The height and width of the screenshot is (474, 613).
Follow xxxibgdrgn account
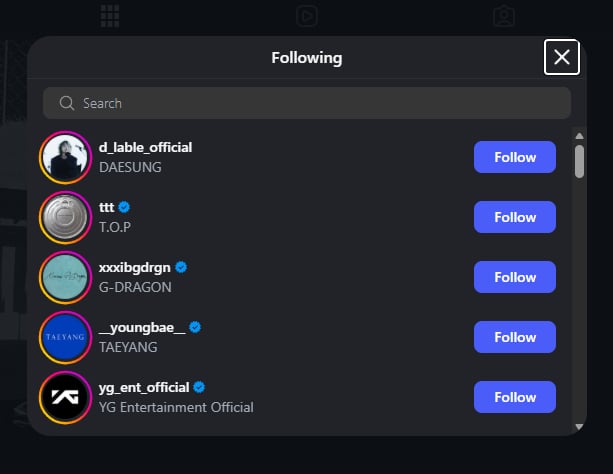[514, 277]
